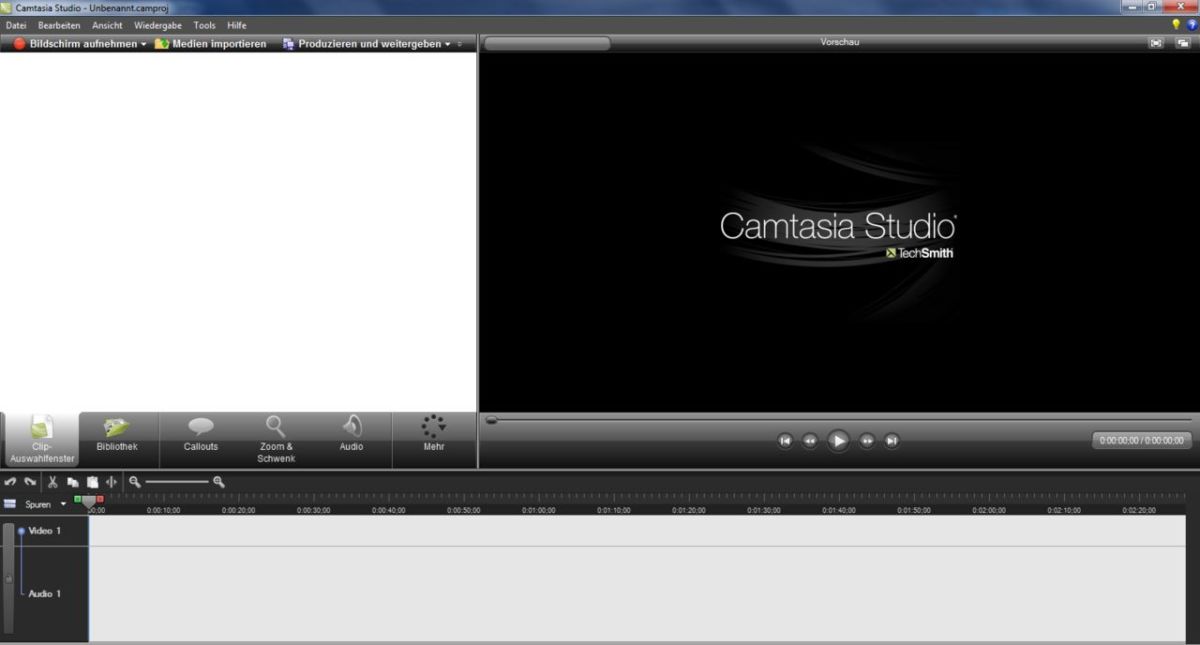The image size is (1200, 645).
Task: Undo the last action
Action: (x=11, y=481)
